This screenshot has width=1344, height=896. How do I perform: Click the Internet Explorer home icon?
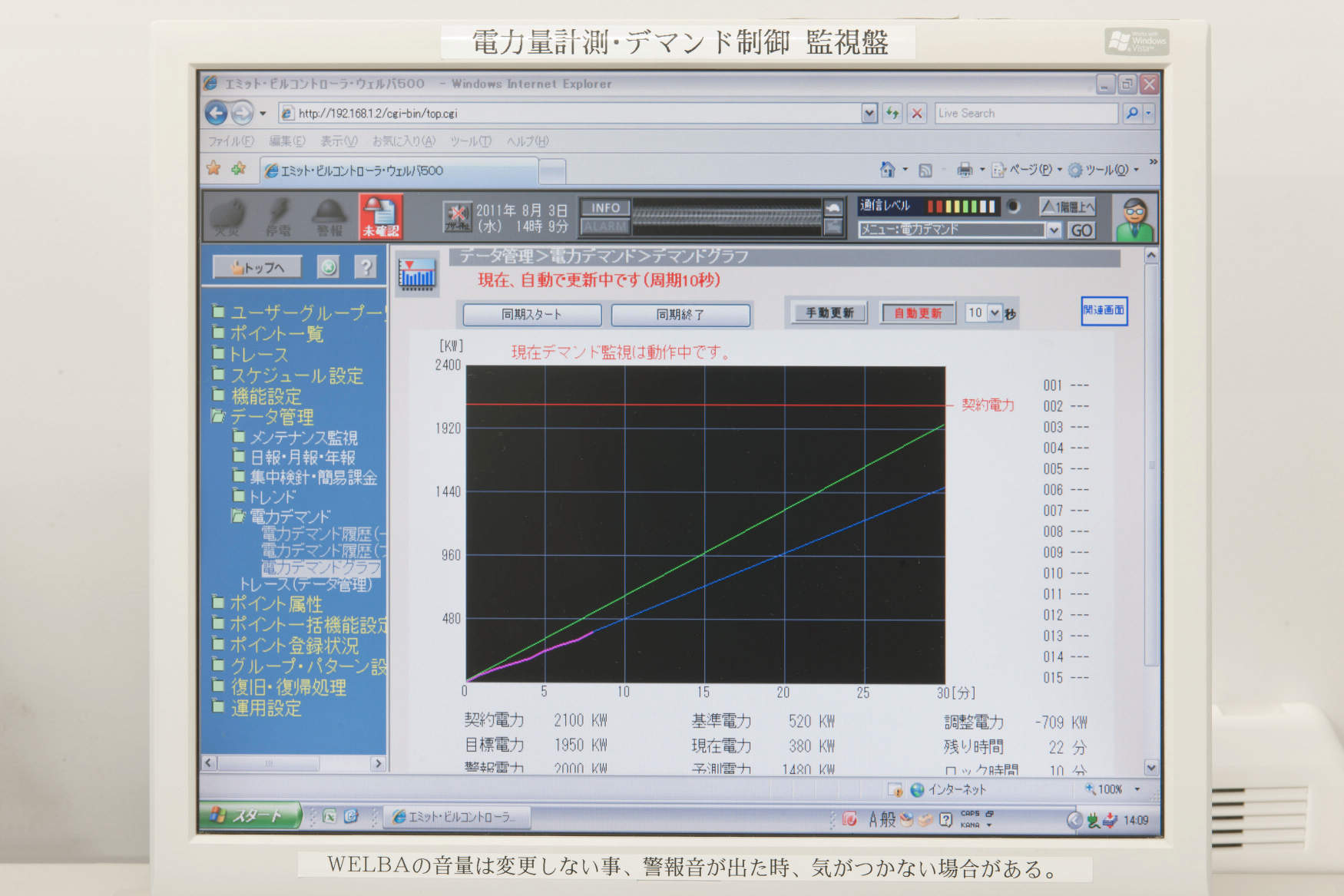[887, 170]
